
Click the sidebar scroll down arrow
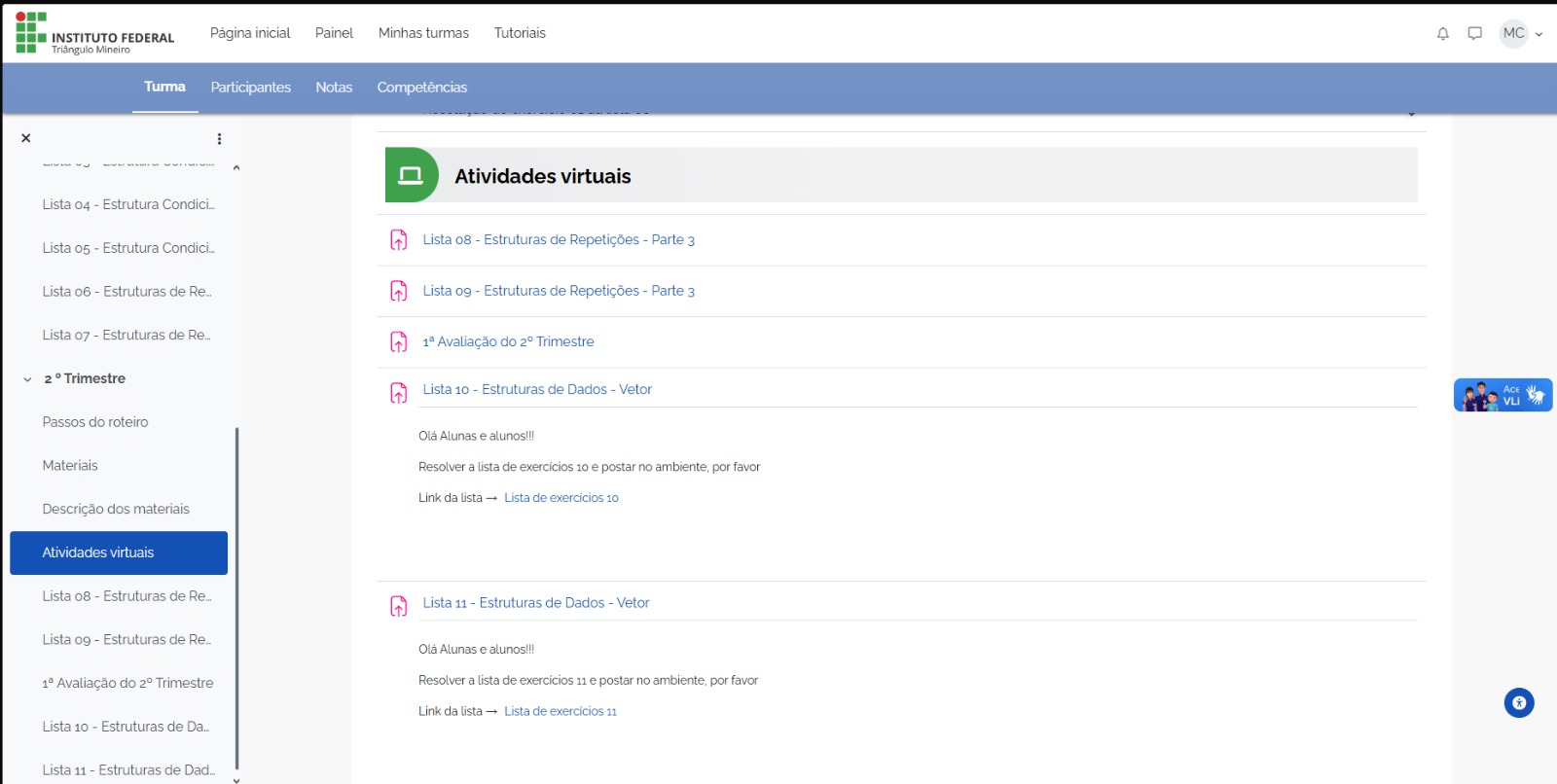coord(235,778)
